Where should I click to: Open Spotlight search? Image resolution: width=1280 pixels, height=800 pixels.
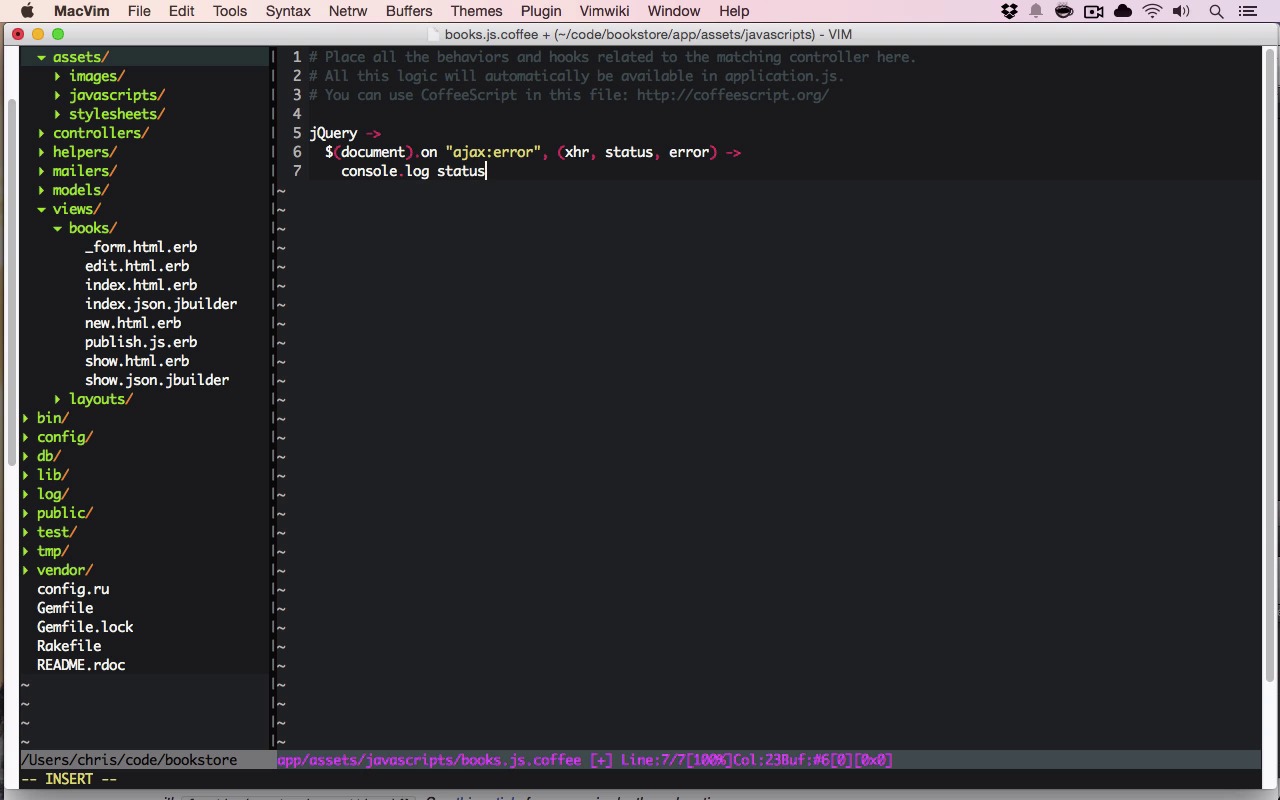[x=1216, y=11]
